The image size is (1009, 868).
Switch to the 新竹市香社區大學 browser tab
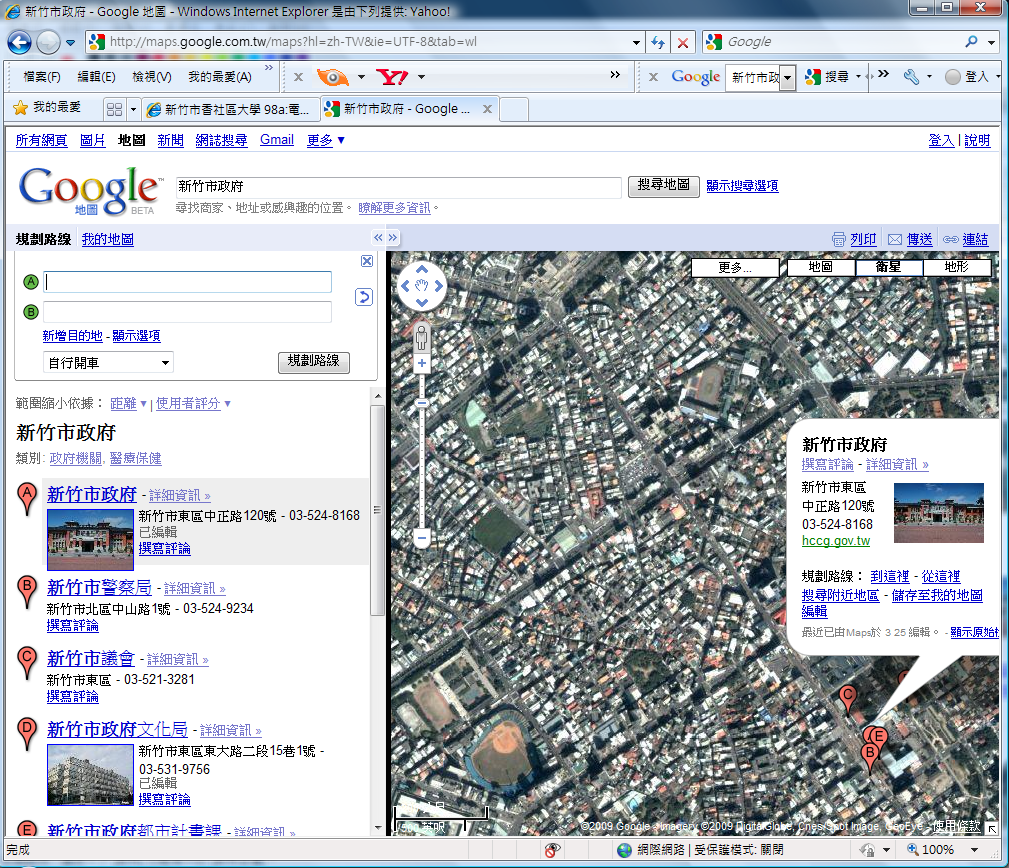click(x=230, y=109)
